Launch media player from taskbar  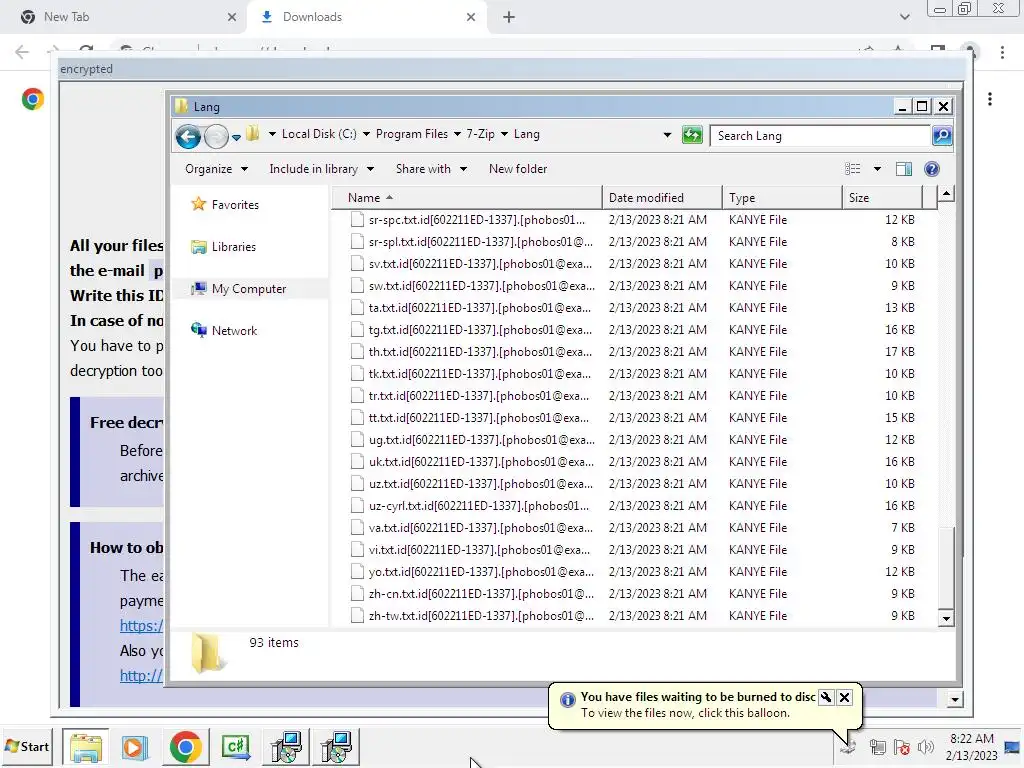[x=135, y=746]
